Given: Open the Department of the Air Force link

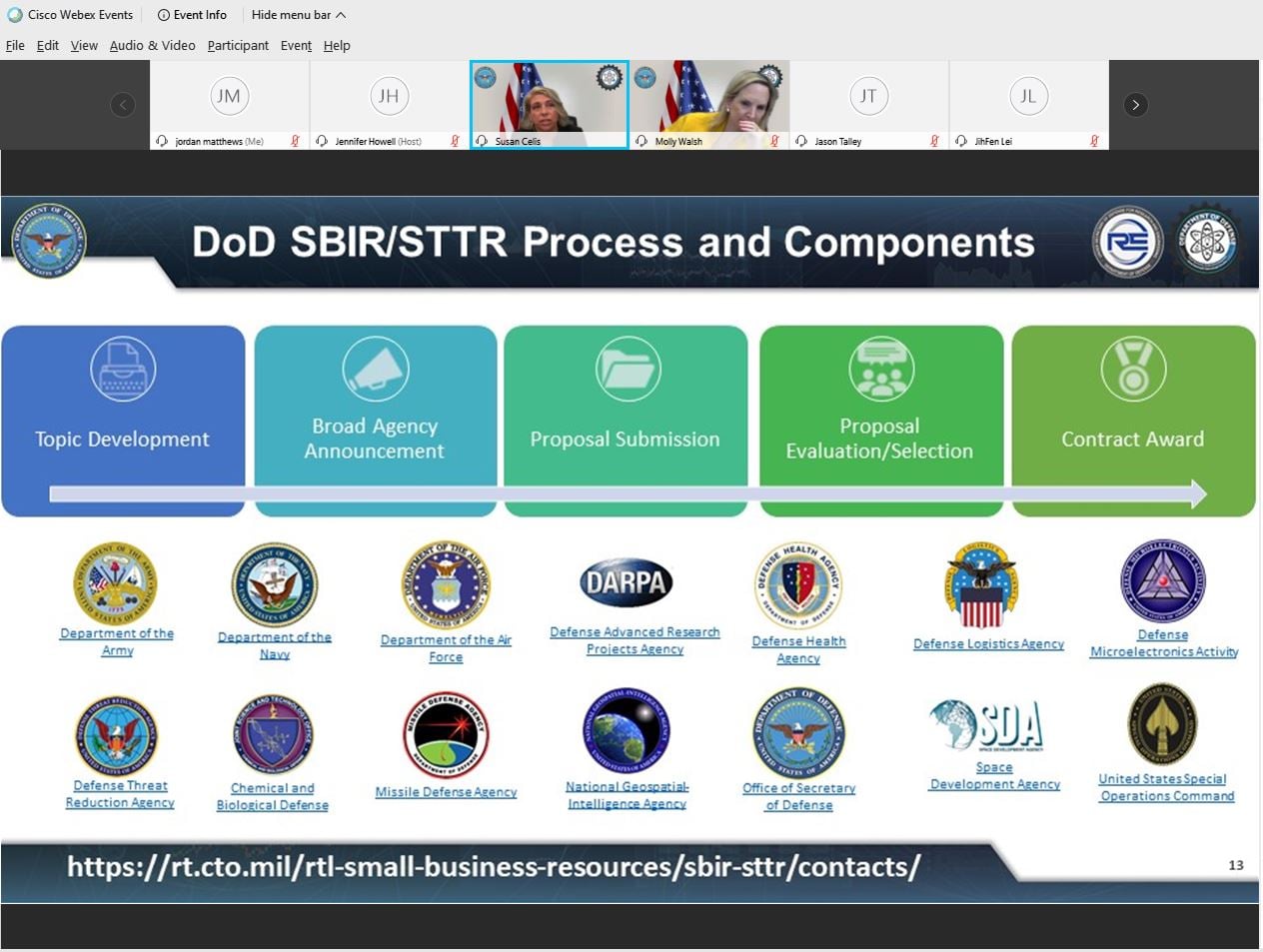Looking at the screenshot, I should [446, 648].
